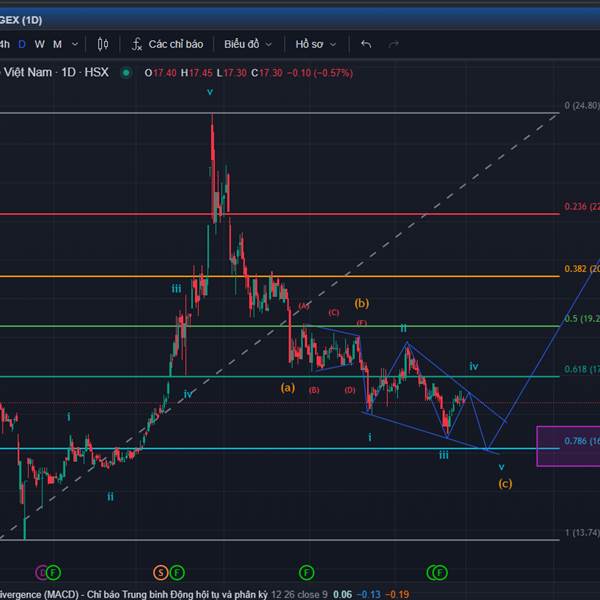Select the teal 0.618 Fibonacci label
Viewport: 600px width, 600px height.
pos(582,369)
